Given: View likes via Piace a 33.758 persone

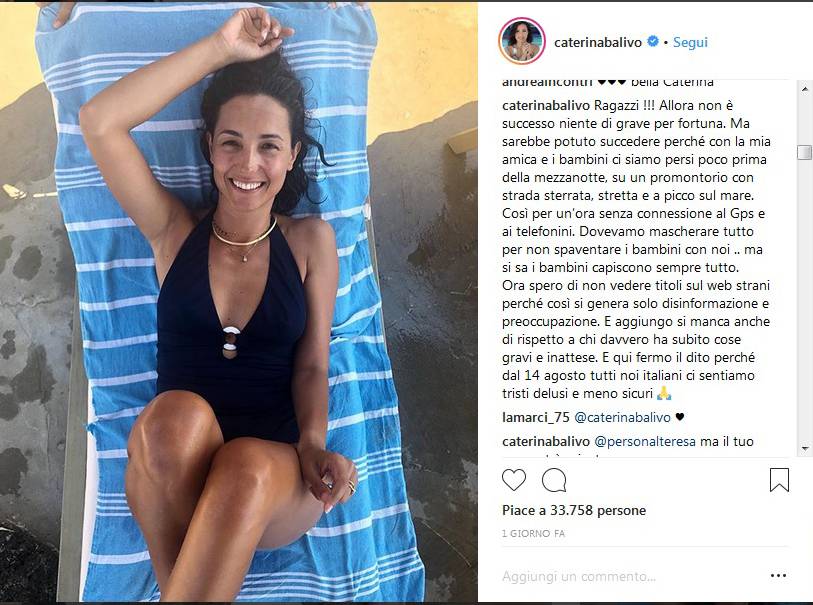Looking at the screenshot, I should 574,511.
